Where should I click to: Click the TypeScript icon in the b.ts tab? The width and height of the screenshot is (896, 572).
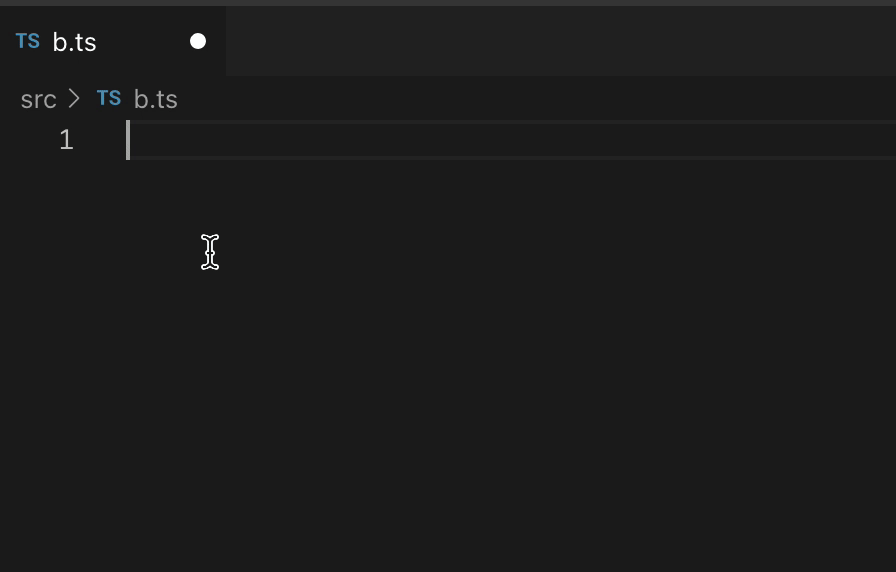point(27,41)
